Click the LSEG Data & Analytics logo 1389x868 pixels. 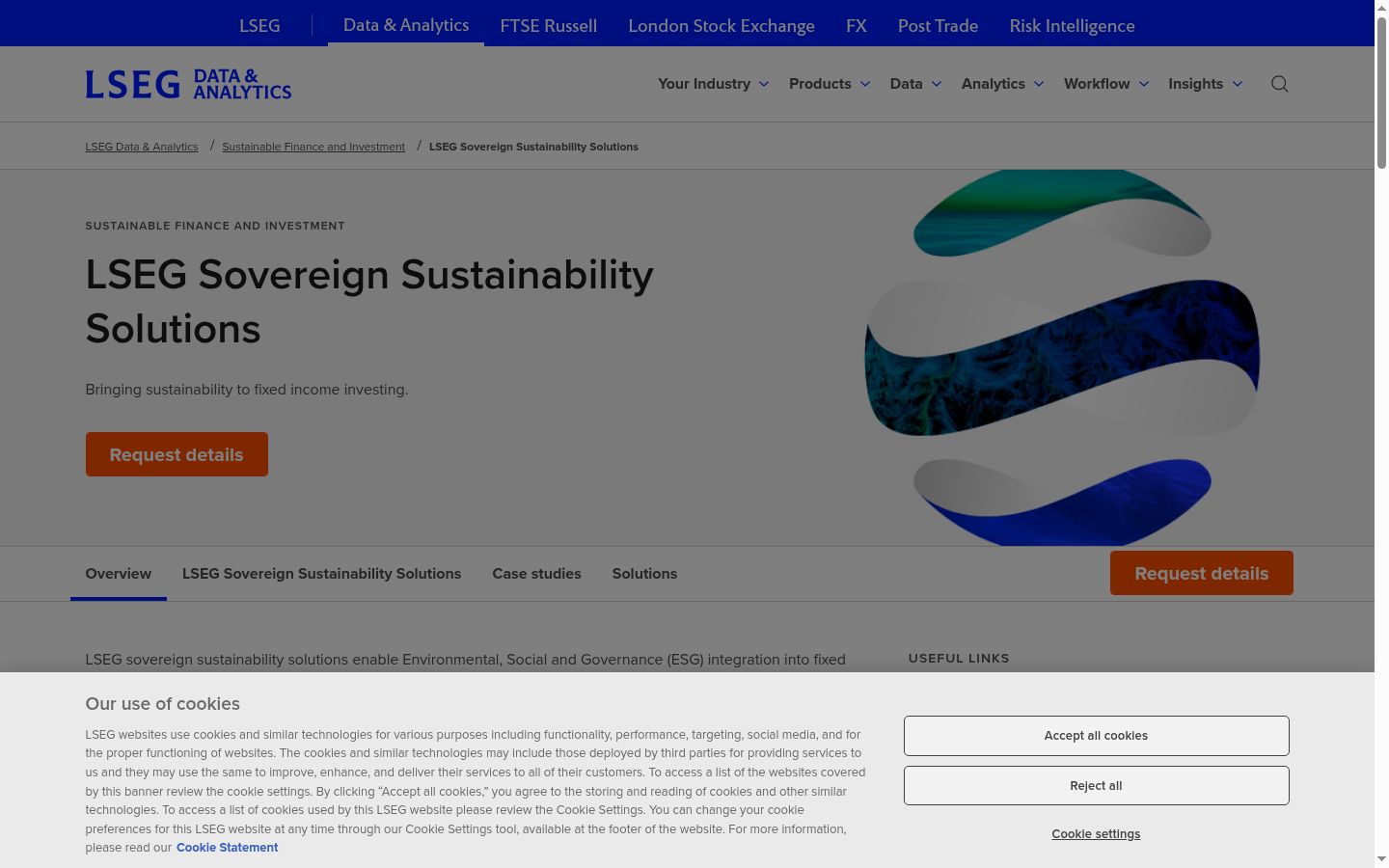point(188,84)
